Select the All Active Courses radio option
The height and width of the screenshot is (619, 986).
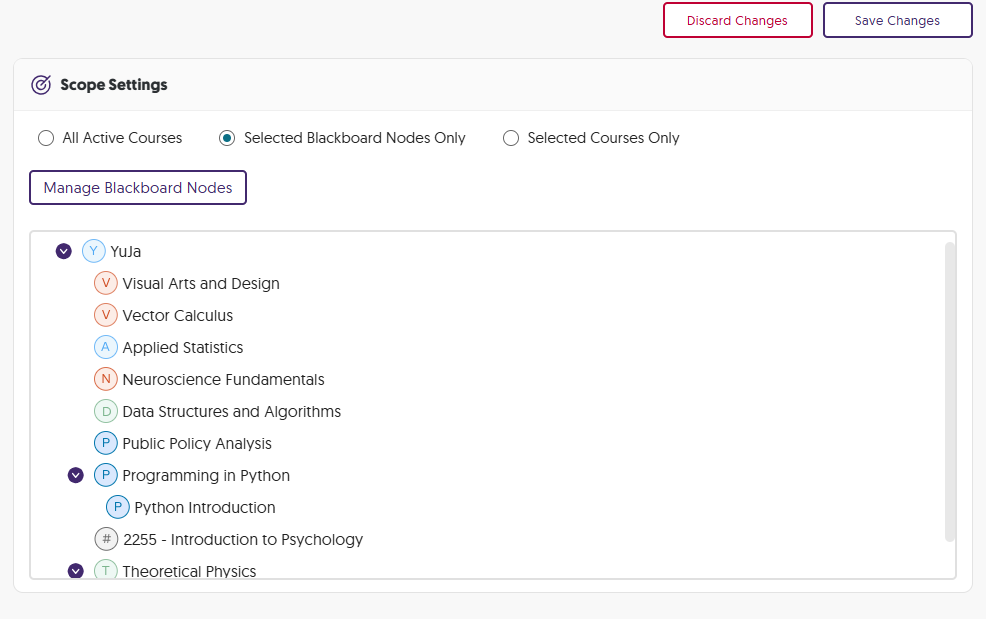pos(46,138)
